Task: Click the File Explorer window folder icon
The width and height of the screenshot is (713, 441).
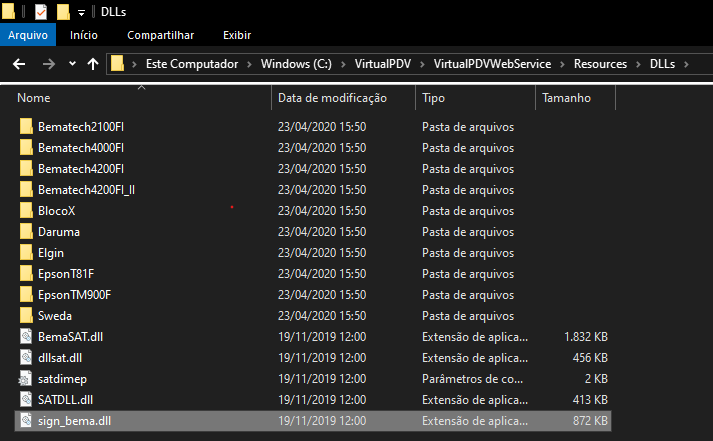Action: 8,11
